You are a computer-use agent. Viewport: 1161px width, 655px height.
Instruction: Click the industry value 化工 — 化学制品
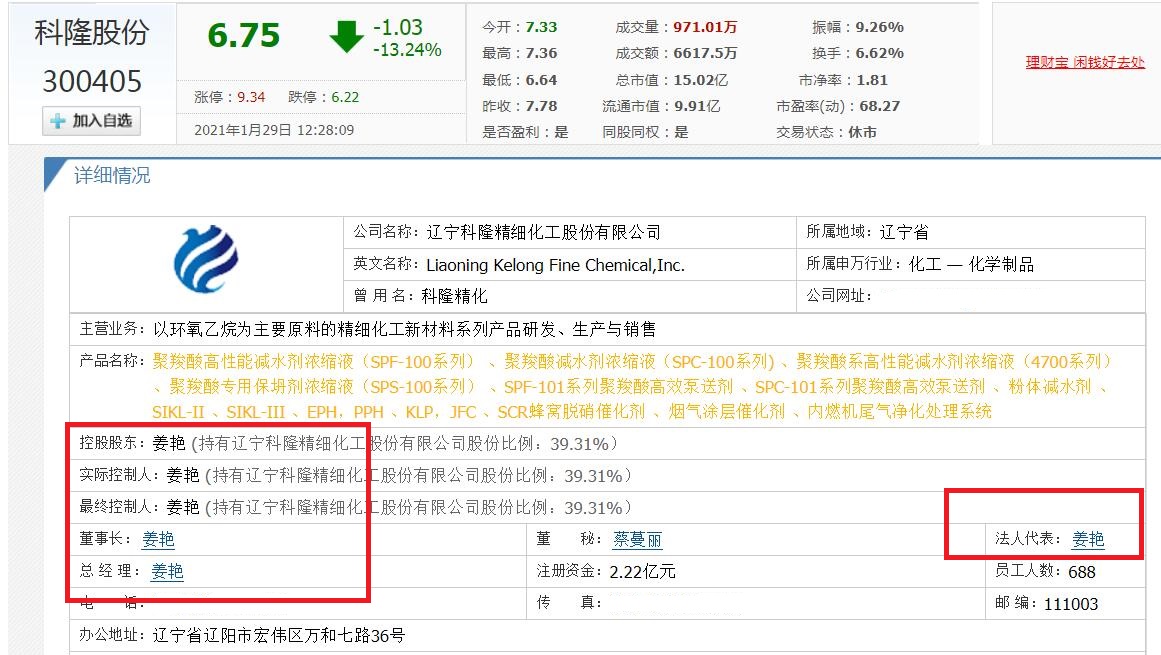[x=971, y=264]
